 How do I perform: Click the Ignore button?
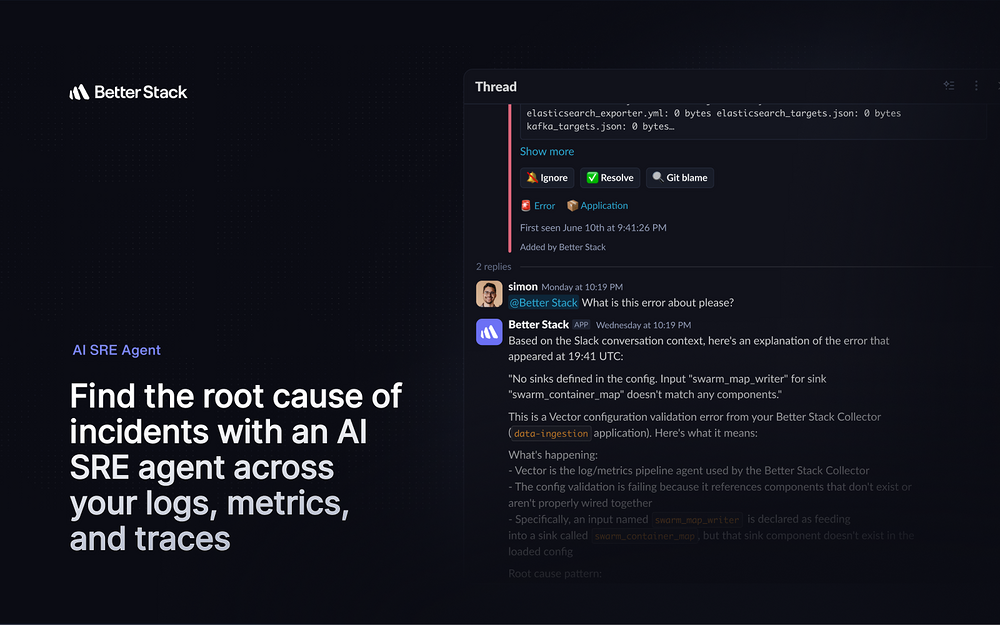pyautogui.click(x=547, y=178)
